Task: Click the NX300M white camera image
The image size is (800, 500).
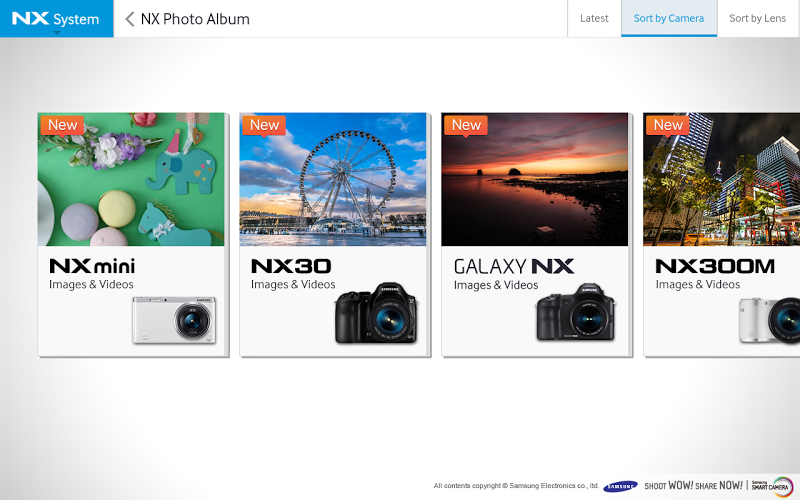Action: point(769,321)
